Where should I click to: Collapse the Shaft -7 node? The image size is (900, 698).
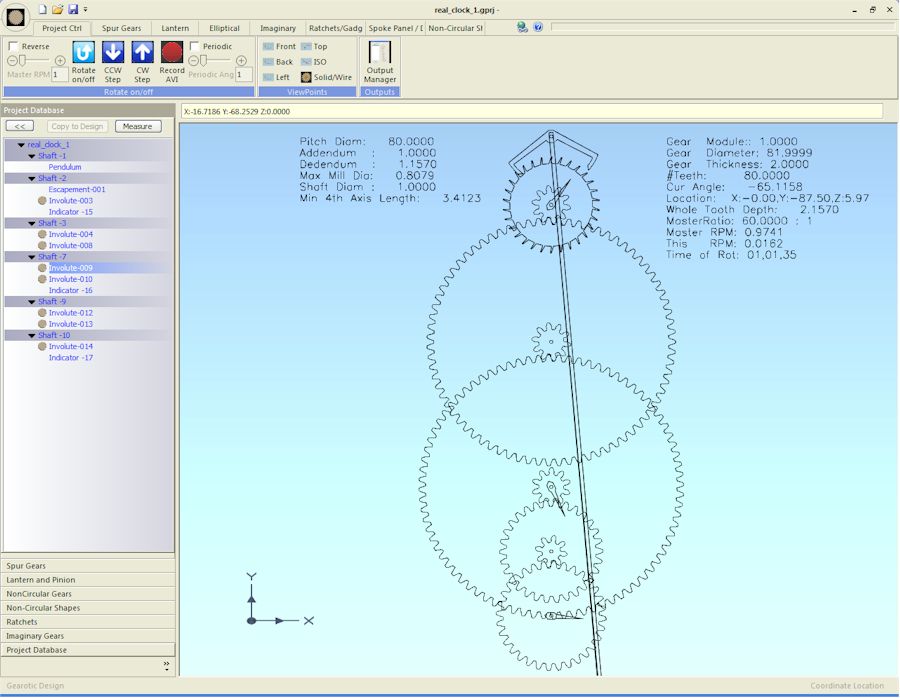(30, 256)
